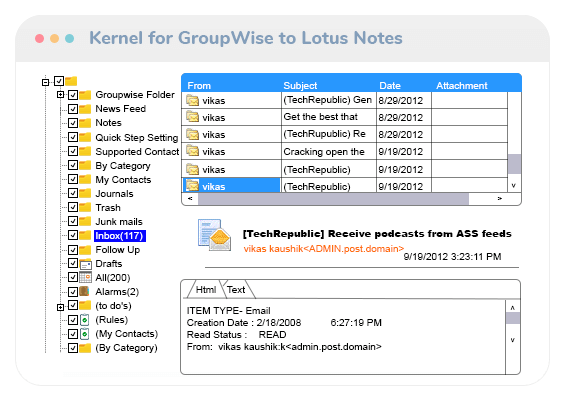The width and height of the screenshot is (565, 401).
Task: Click the mail icon for the Get the best that row
Action: [192, 117]
